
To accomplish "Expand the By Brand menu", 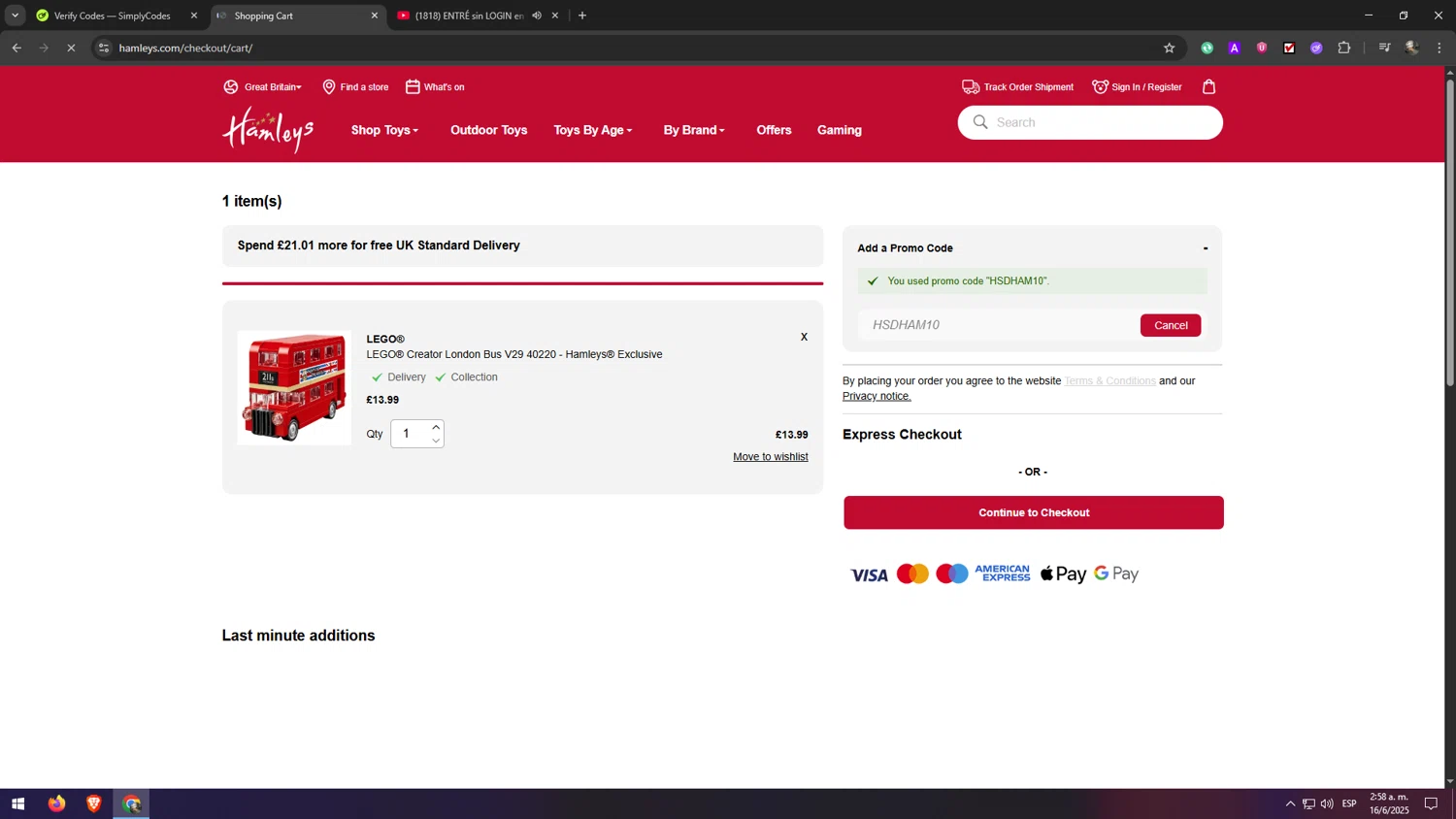I will (x=694, y=130).
